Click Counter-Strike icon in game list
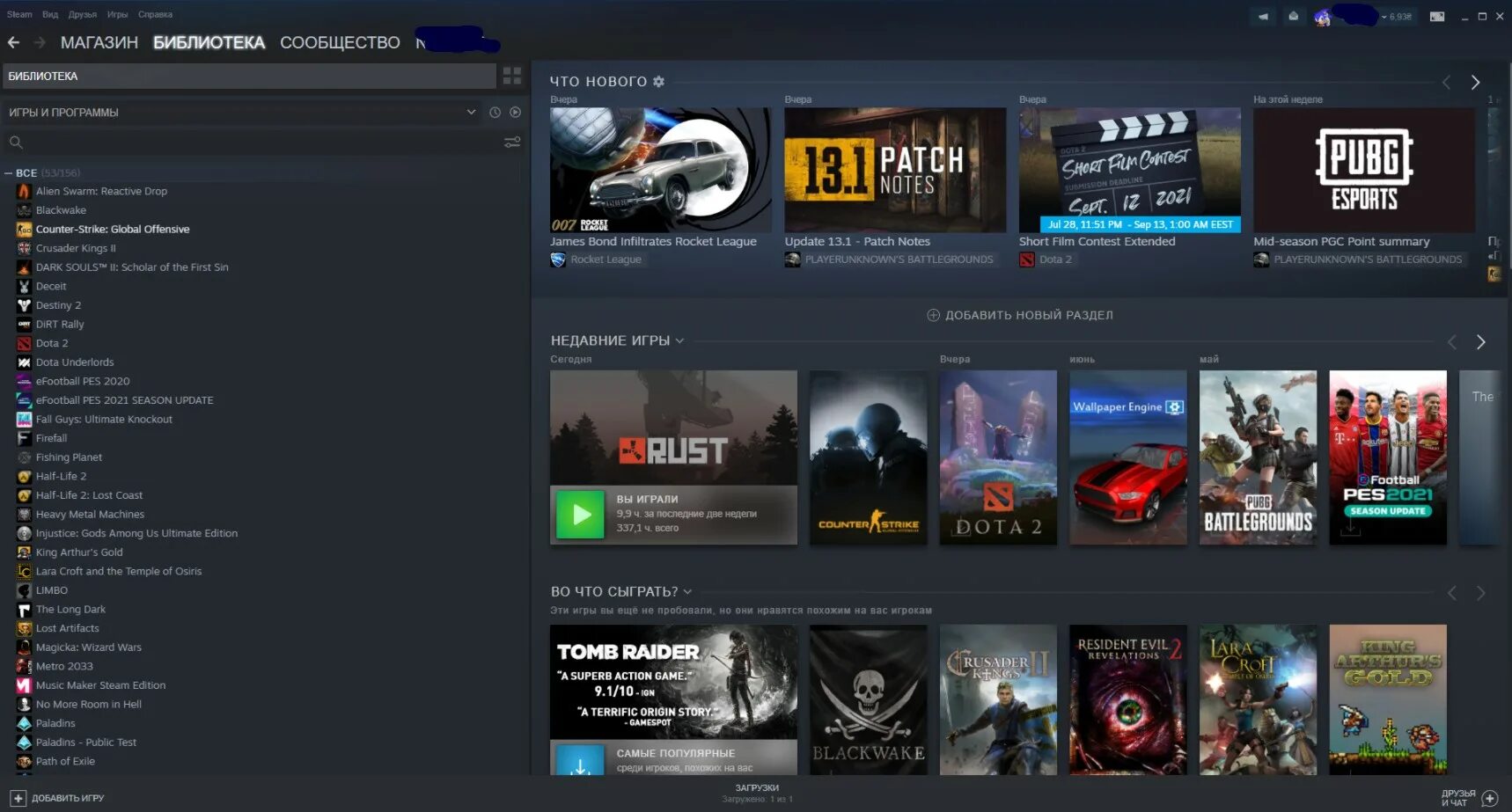This screenshot has height=812, width=1512. (24, 229)
